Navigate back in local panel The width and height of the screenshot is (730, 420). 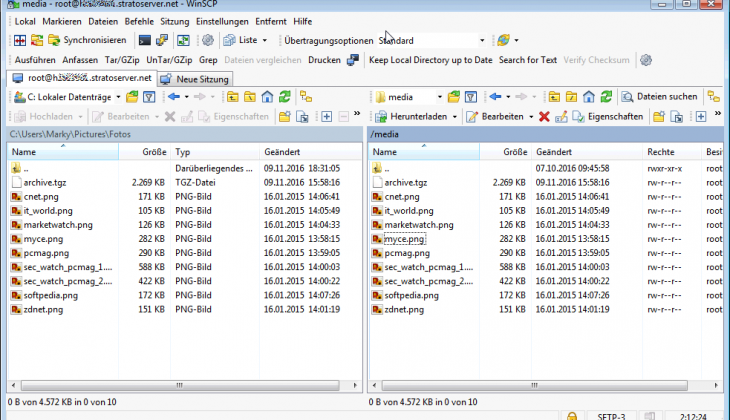pos(174,97)
